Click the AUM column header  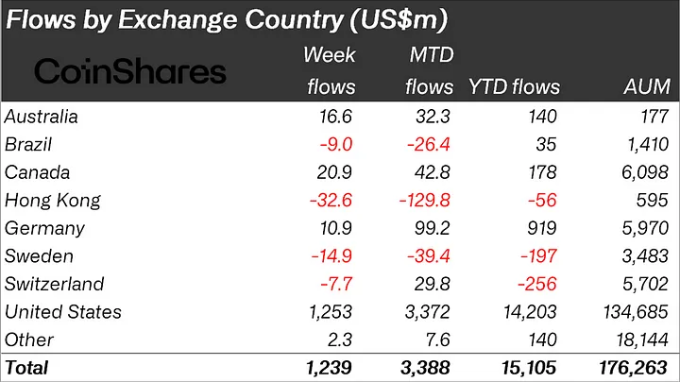tap(647, 87)
